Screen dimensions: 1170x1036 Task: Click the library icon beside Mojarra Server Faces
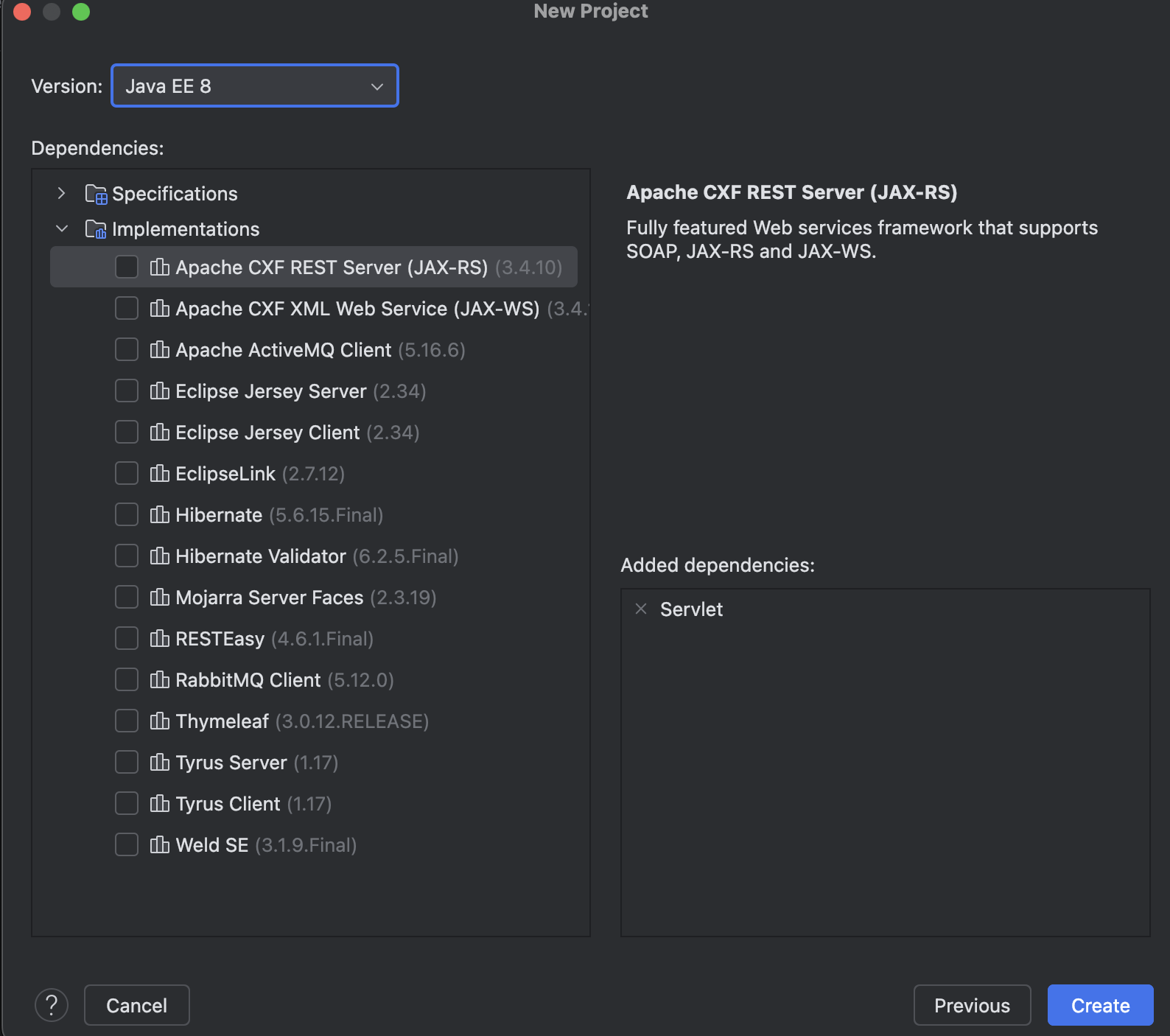[x=160, y=597]
